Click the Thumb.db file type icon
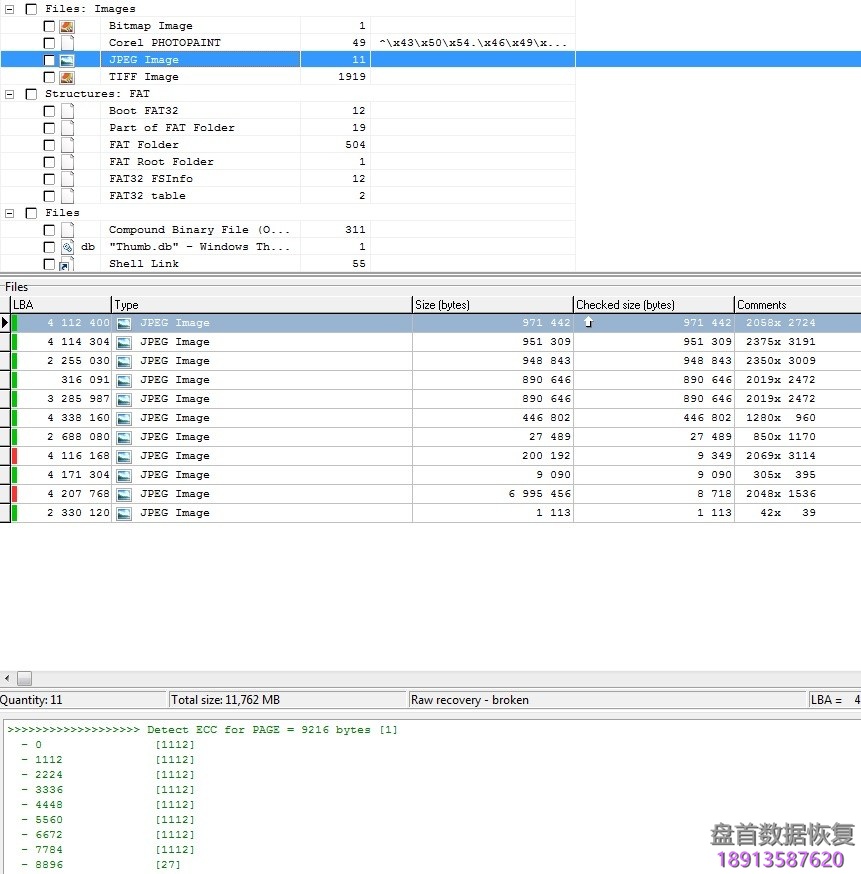This screenshot has height=874, width=861. [x=67, y=247]
